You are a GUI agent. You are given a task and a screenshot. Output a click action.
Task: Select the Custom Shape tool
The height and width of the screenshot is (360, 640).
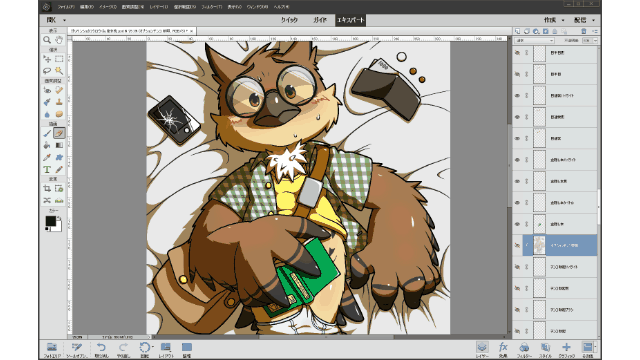59,157
